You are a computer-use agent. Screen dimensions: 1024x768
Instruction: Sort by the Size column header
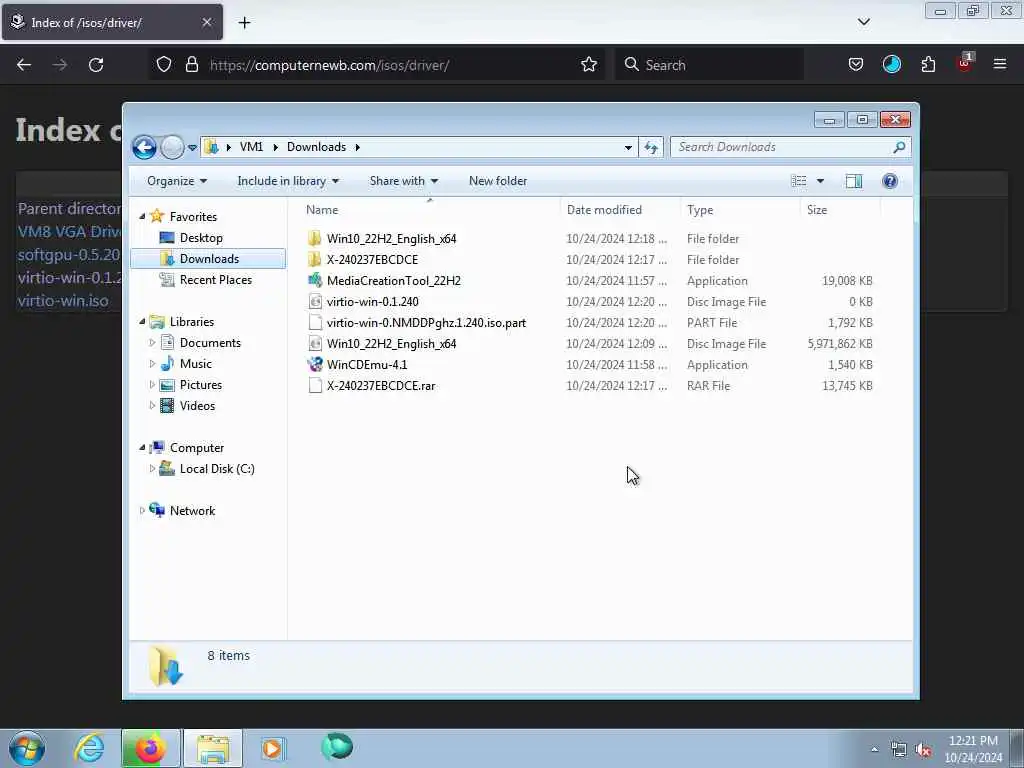840,210
